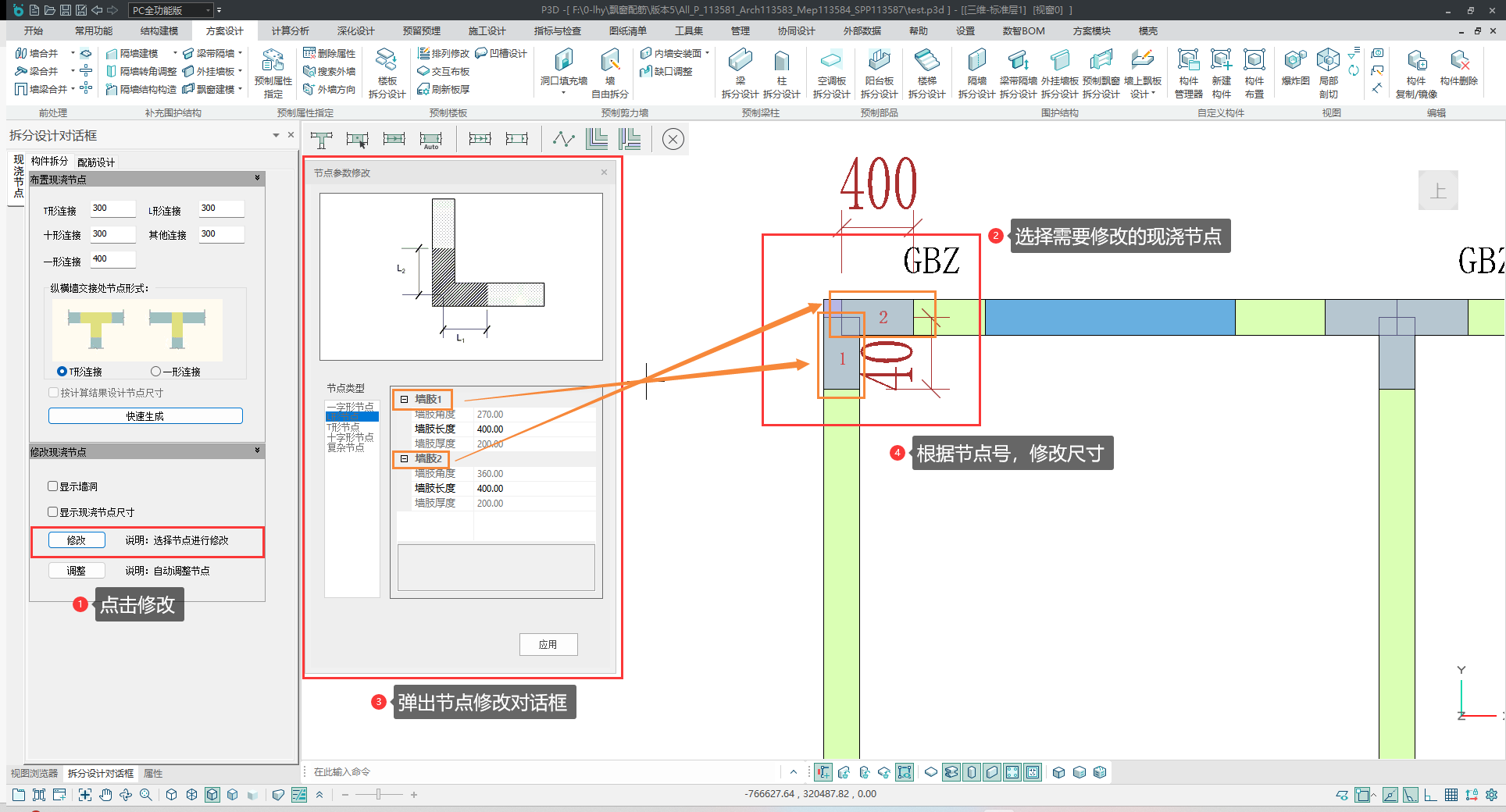Click the 应用 button in node dialog

pyautogui.click(x=548, y=644)
